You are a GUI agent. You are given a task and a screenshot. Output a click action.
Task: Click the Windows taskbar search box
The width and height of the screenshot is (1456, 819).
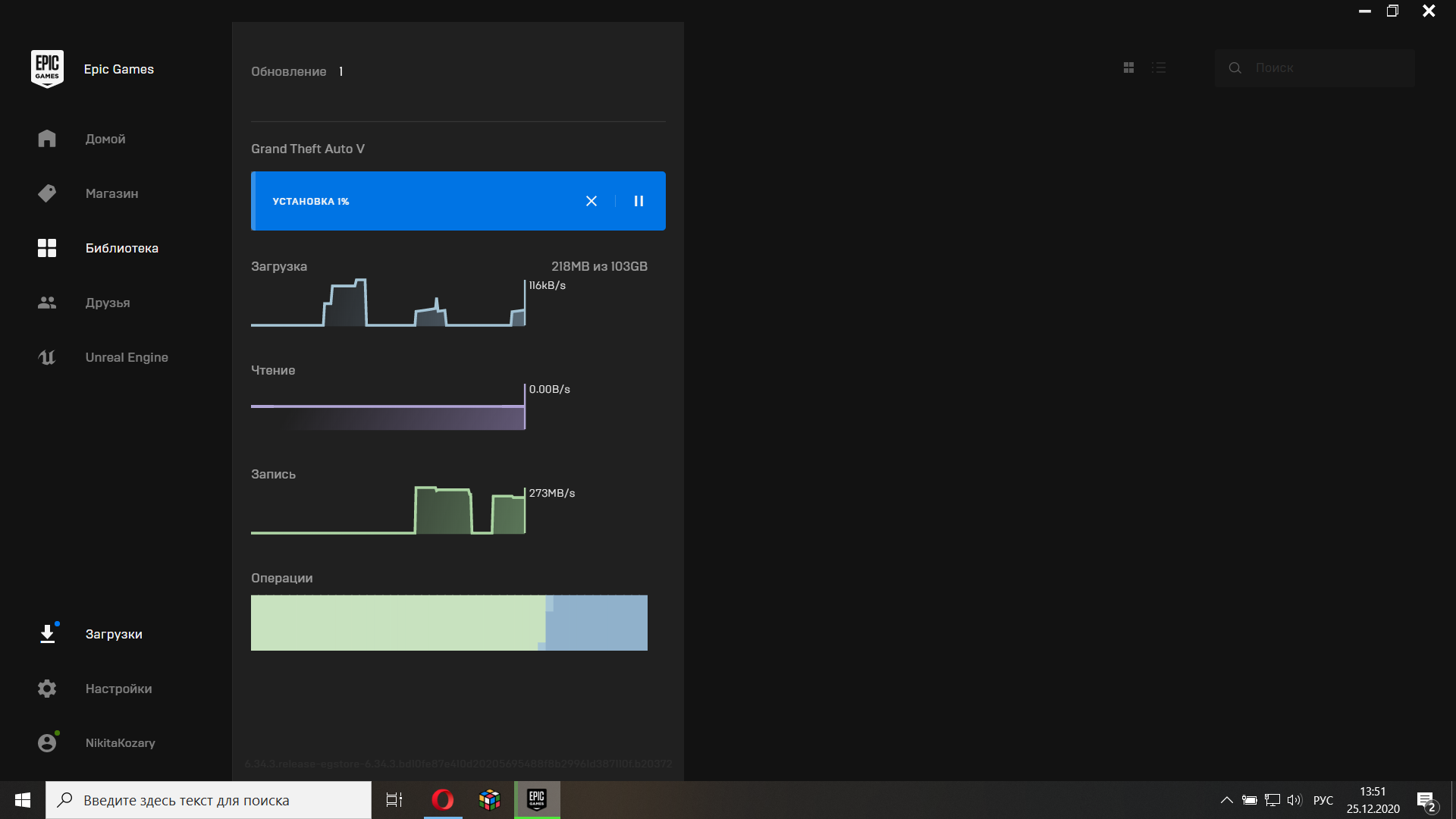pos(209,800)
